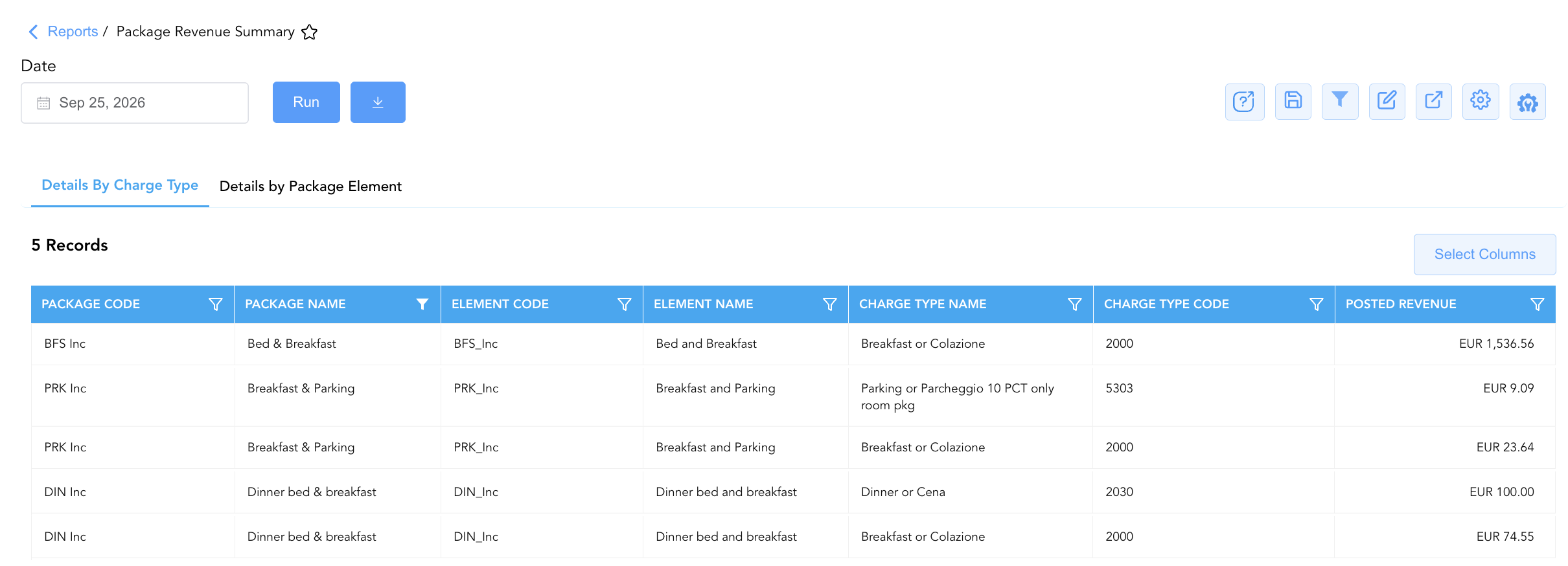Click the back chevron next to Reports
Screen dimensions: 1568x566
34,32
